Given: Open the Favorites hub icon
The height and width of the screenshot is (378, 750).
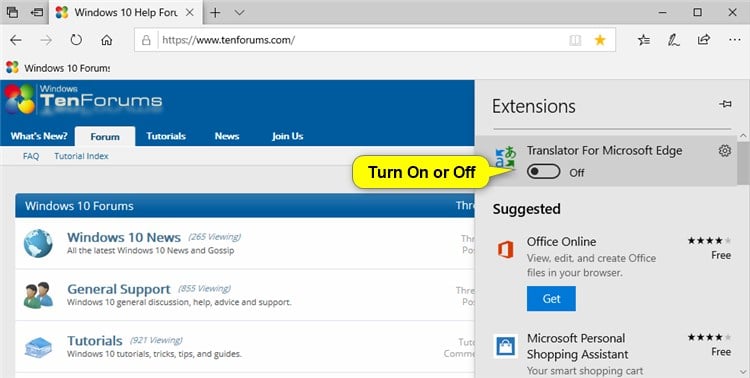Looking at the screenshot, I should (644, 40).
